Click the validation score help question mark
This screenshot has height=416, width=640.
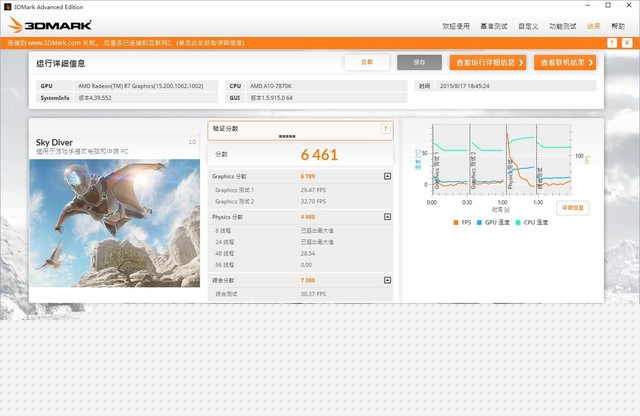coord(385,129)
